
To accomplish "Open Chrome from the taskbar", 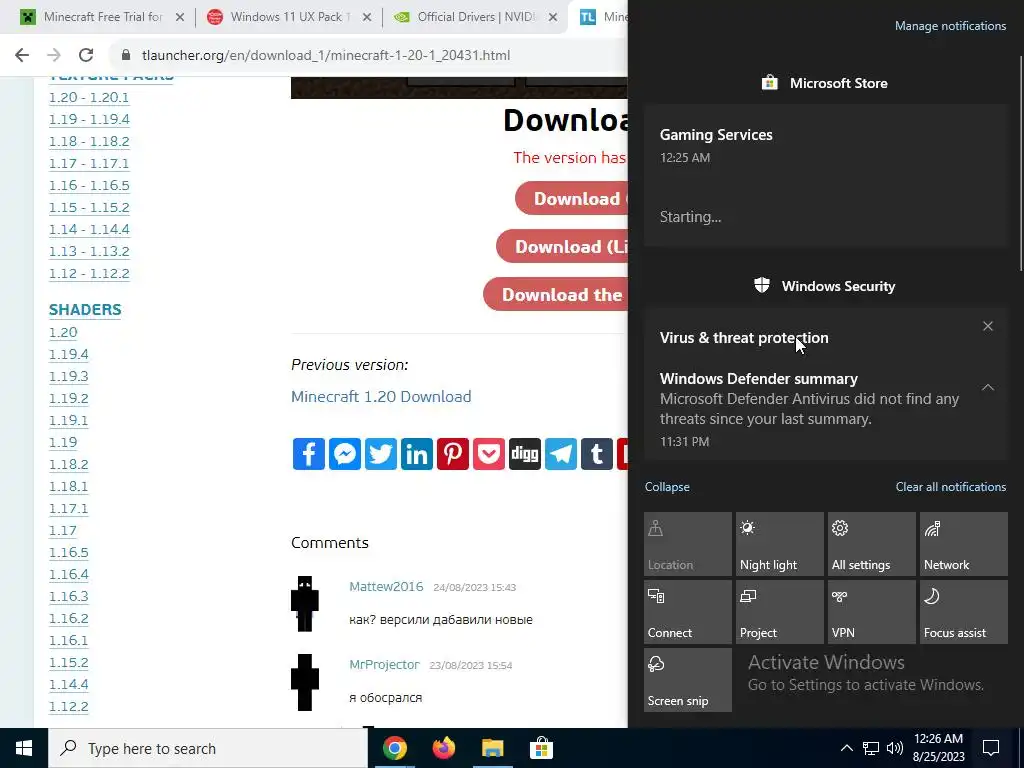I will pyautogui.click(x=394, y=748).
